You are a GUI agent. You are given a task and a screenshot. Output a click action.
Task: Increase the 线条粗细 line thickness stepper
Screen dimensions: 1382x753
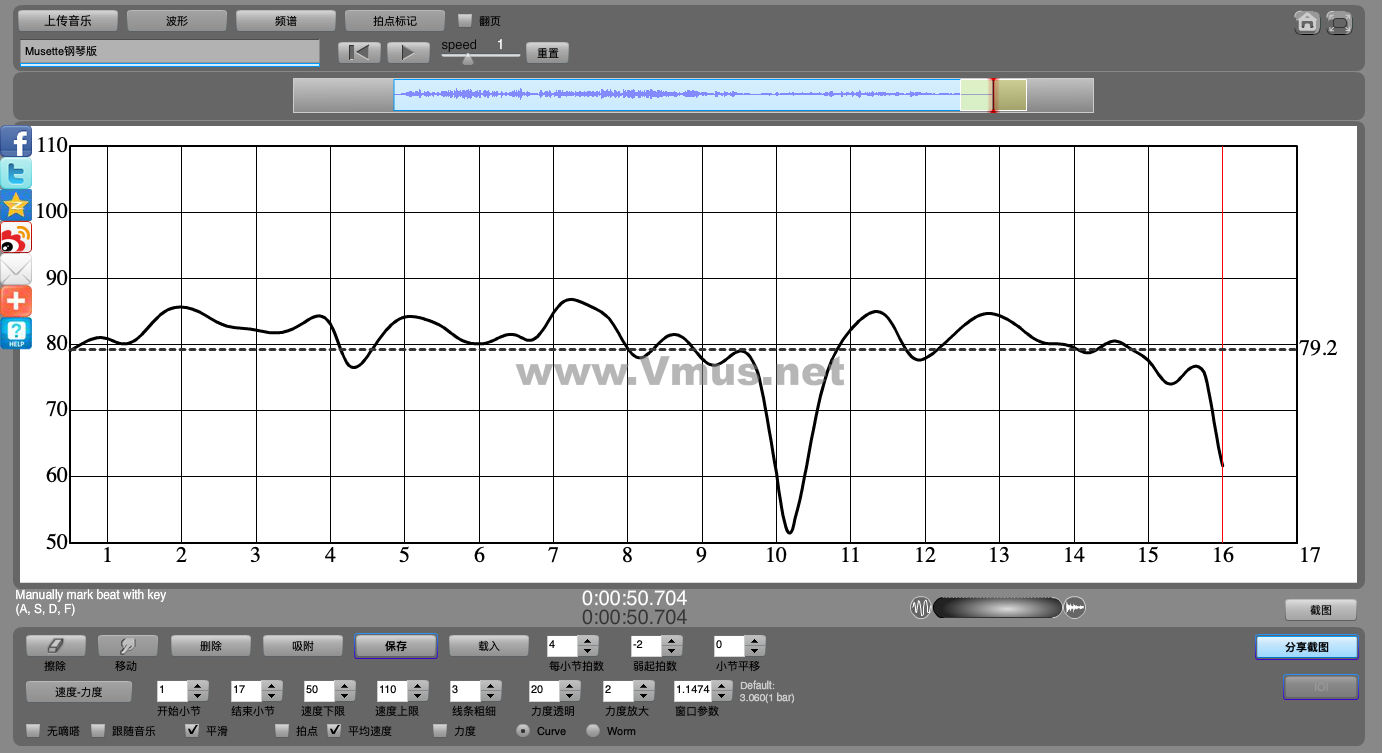tap(489, 685)
